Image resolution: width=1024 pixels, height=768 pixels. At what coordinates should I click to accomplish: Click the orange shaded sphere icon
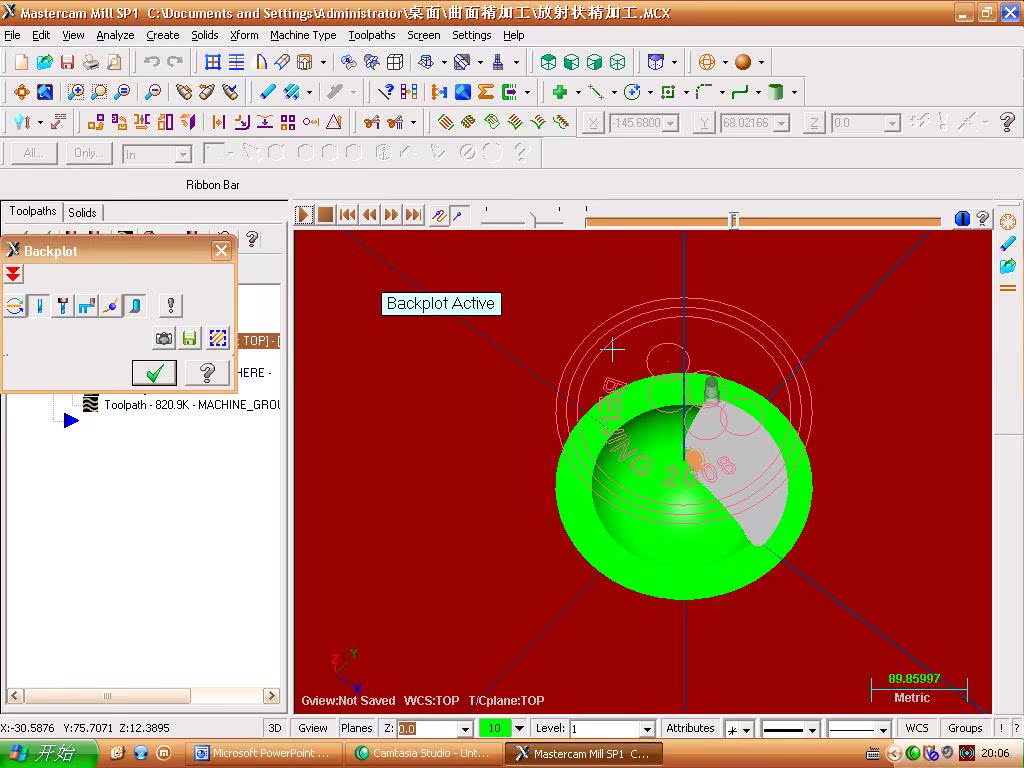point(743,62)
